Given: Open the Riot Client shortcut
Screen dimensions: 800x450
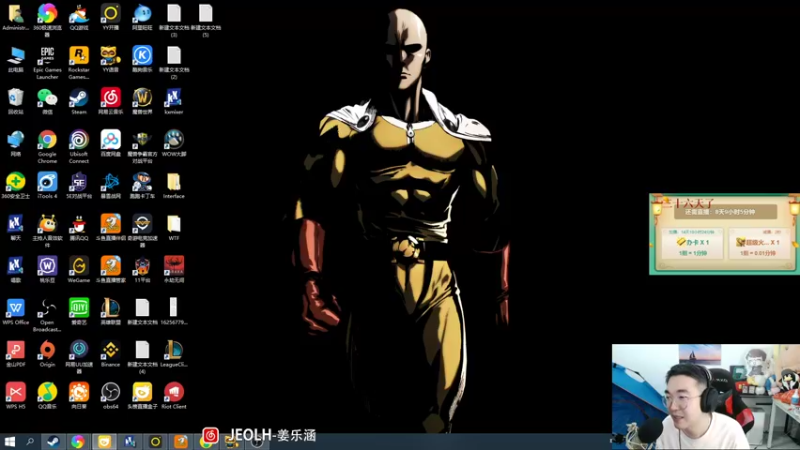Looking at the screenshot, I should click(174, 396).
